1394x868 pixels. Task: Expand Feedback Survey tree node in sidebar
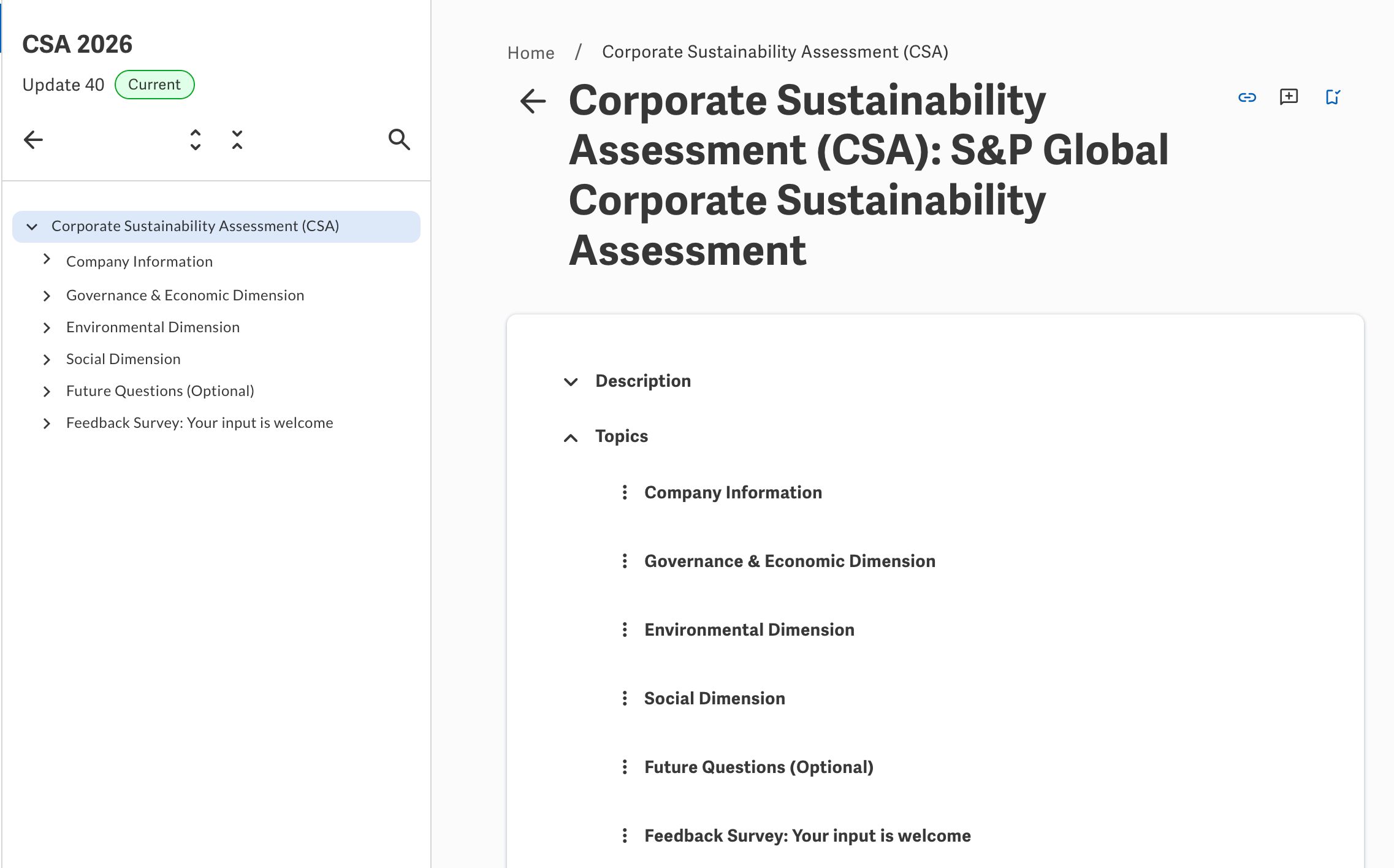[47, 424]
